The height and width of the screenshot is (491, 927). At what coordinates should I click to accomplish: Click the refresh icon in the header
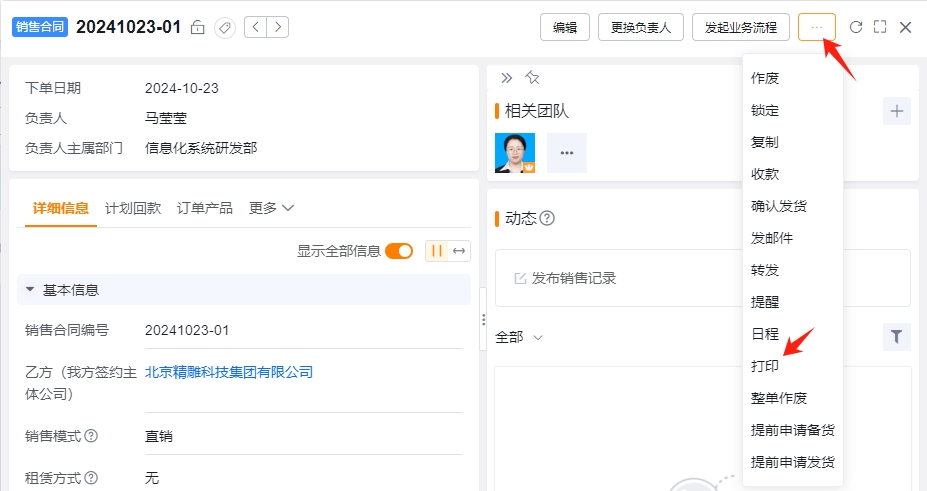click(855, 27)
